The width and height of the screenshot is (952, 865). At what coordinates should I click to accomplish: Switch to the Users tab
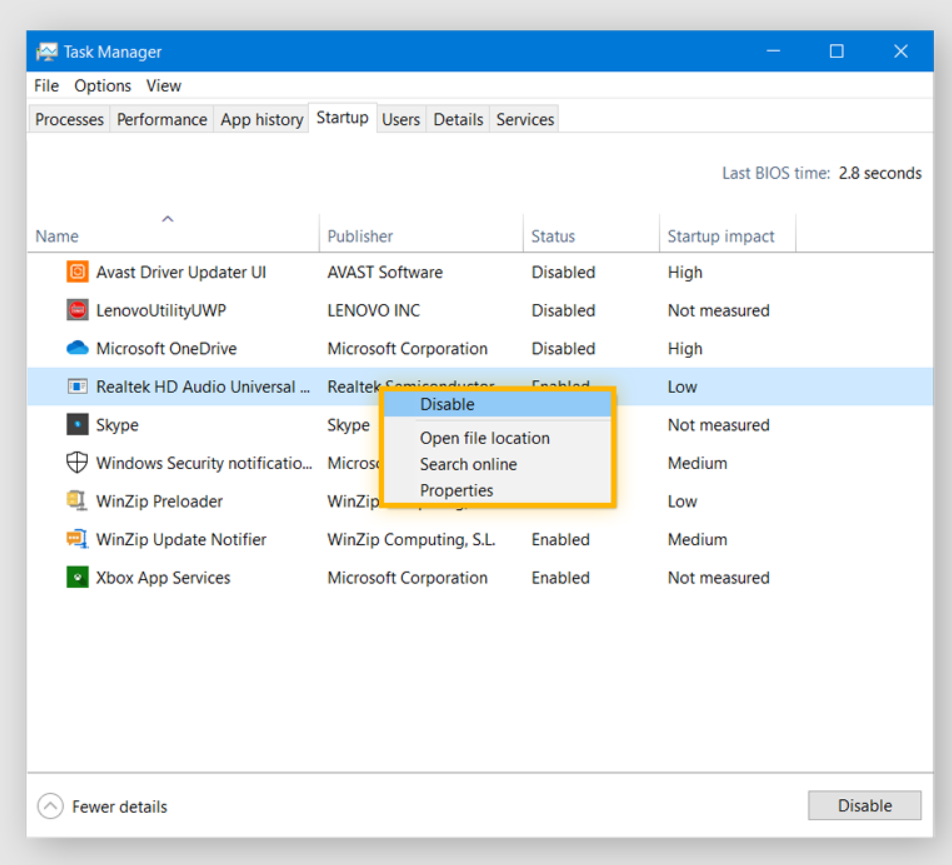click(401, 119)
